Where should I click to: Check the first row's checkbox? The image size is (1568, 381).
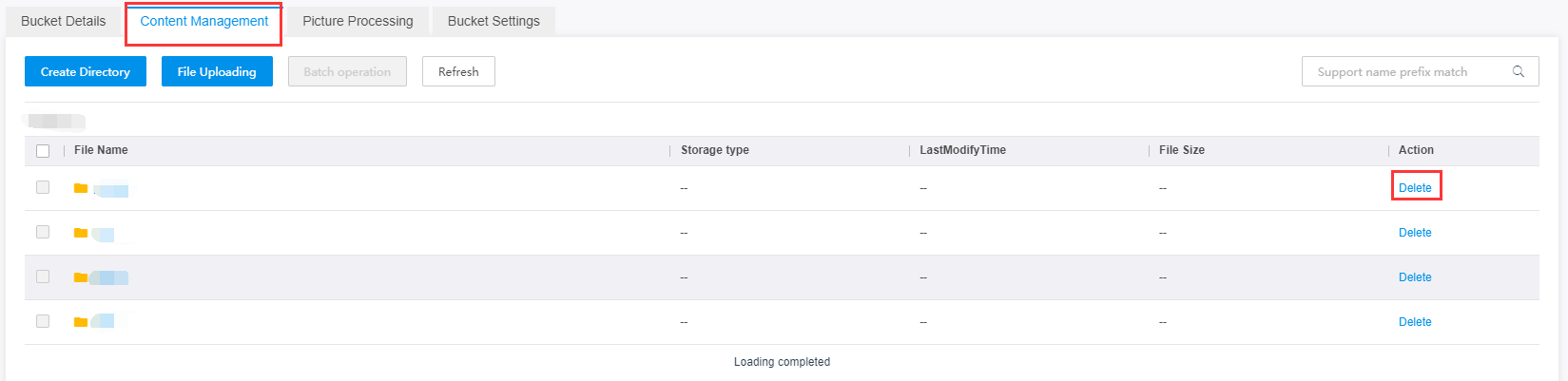click(x=43, y=187)
